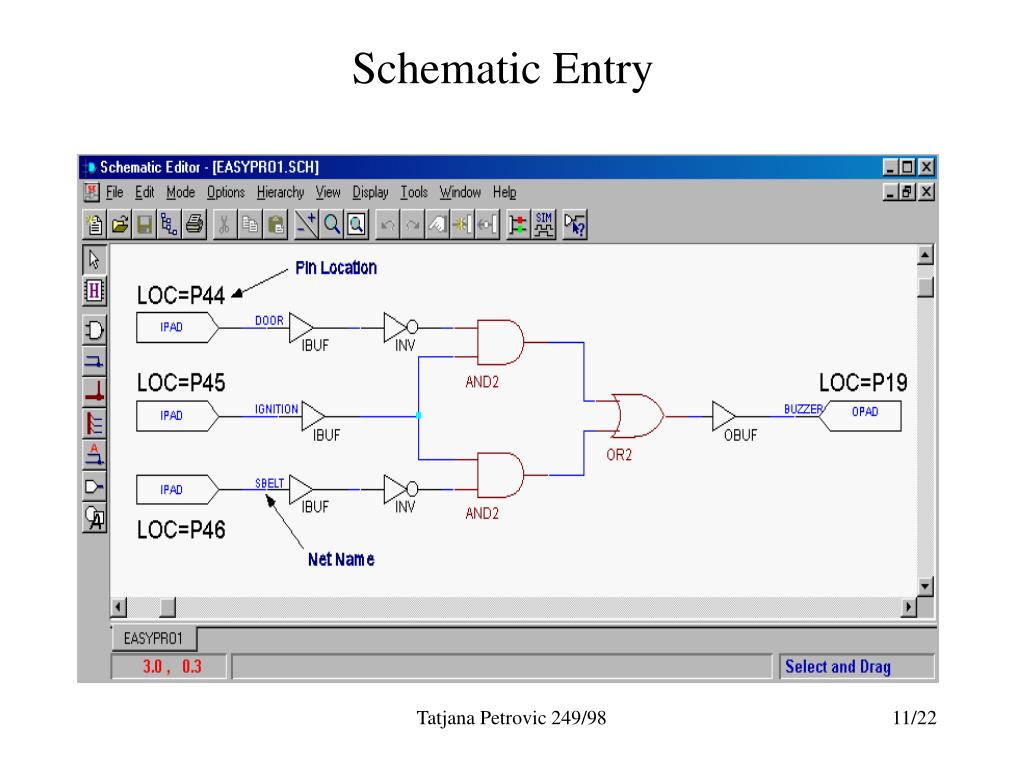This screenshot has width=1024, height=768.
Task: Choose the draw wire tool in sidebar
Action: point(94,361)
